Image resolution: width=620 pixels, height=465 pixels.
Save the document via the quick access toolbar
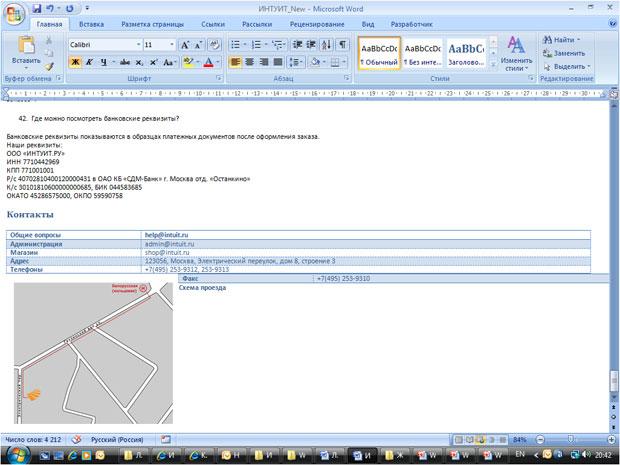coord(37,8)
